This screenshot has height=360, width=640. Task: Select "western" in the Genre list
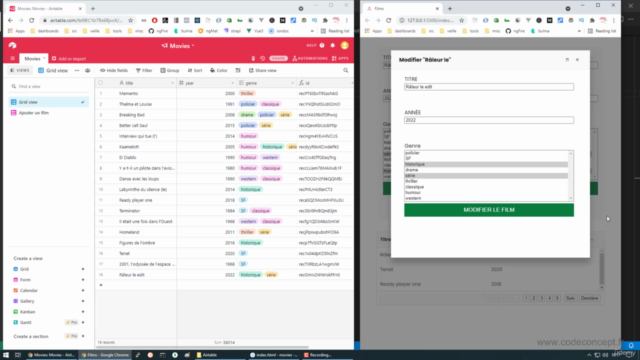pyautogui.click(x=486, y=198)
